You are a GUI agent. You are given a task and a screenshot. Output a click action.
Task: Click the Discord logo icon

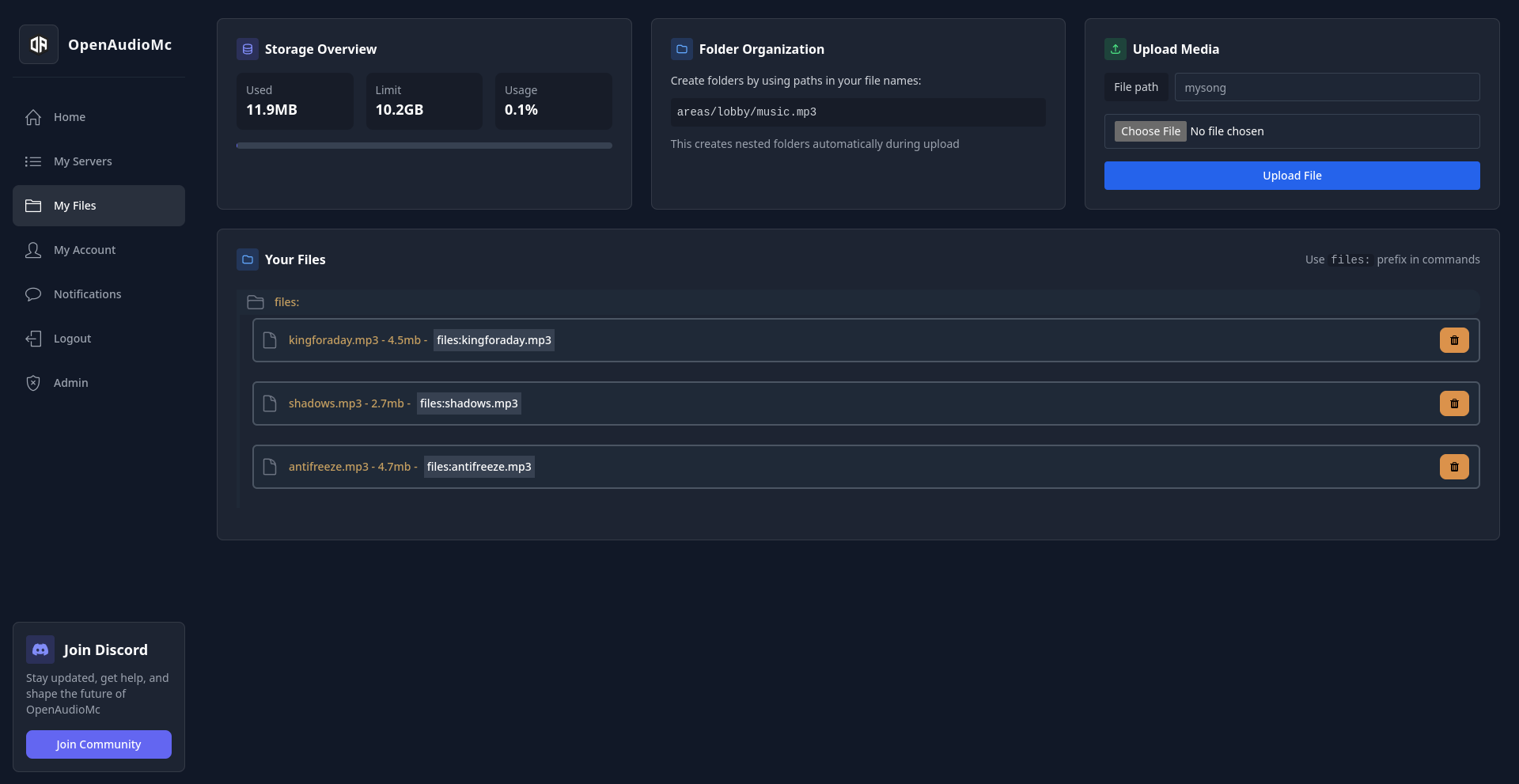click(x=40, y=650)
